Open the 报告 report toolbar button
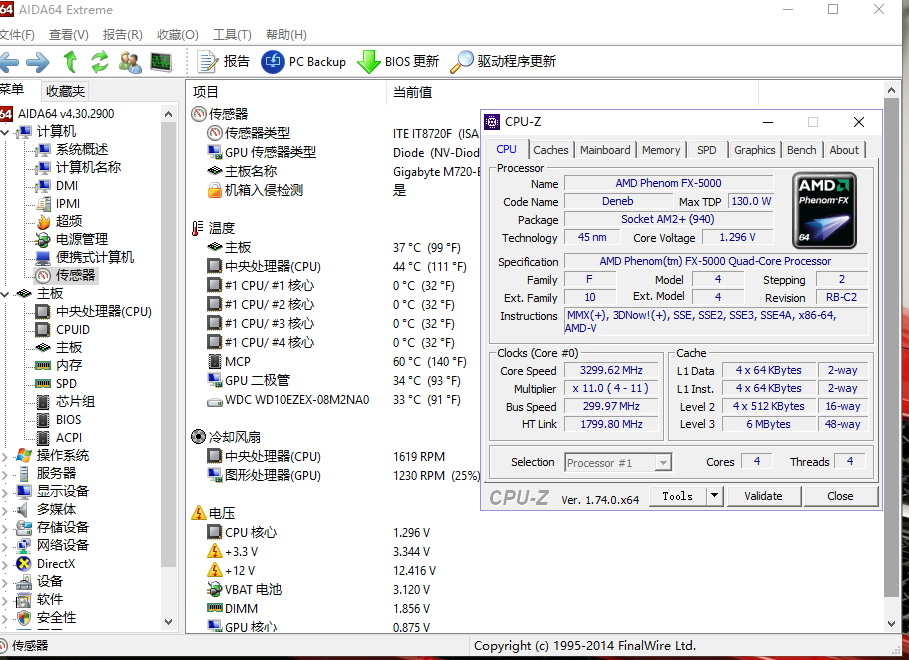The height and width of the screenshot is (660, 909). [223, 61]
